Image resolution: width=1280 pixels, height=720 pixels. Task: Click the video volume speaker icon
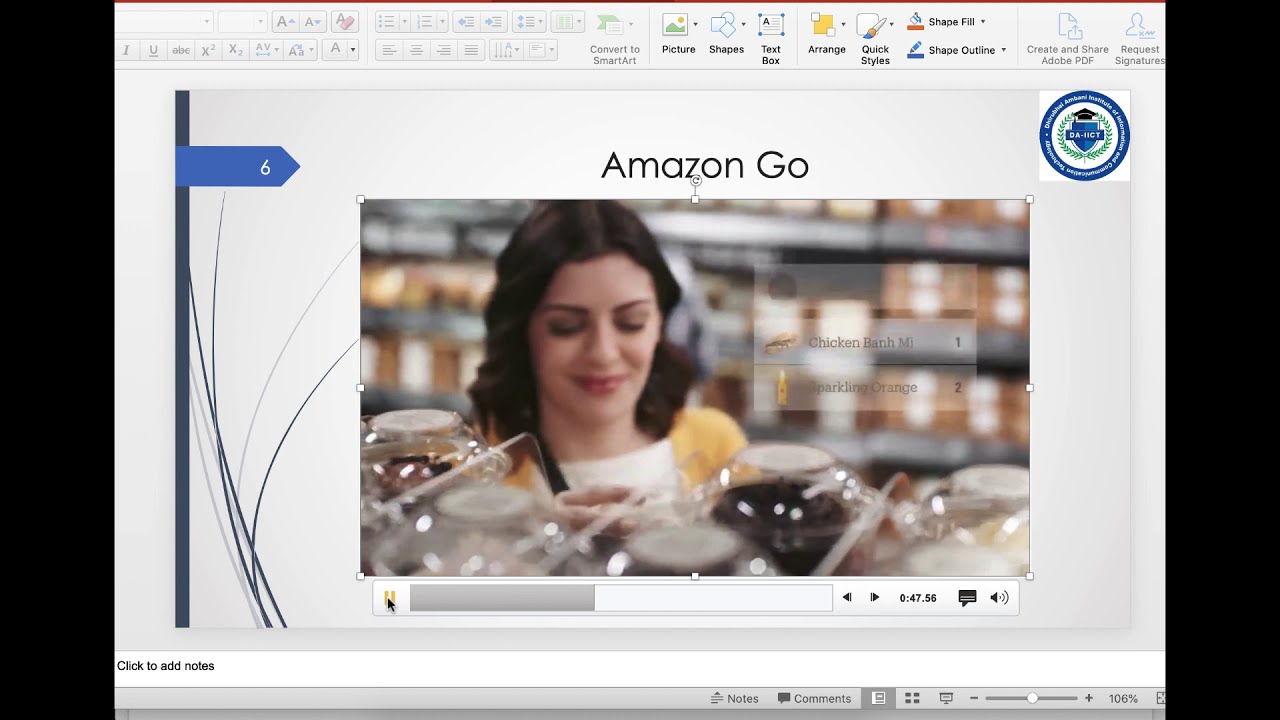pyautogui.click(x=999, y=598)
